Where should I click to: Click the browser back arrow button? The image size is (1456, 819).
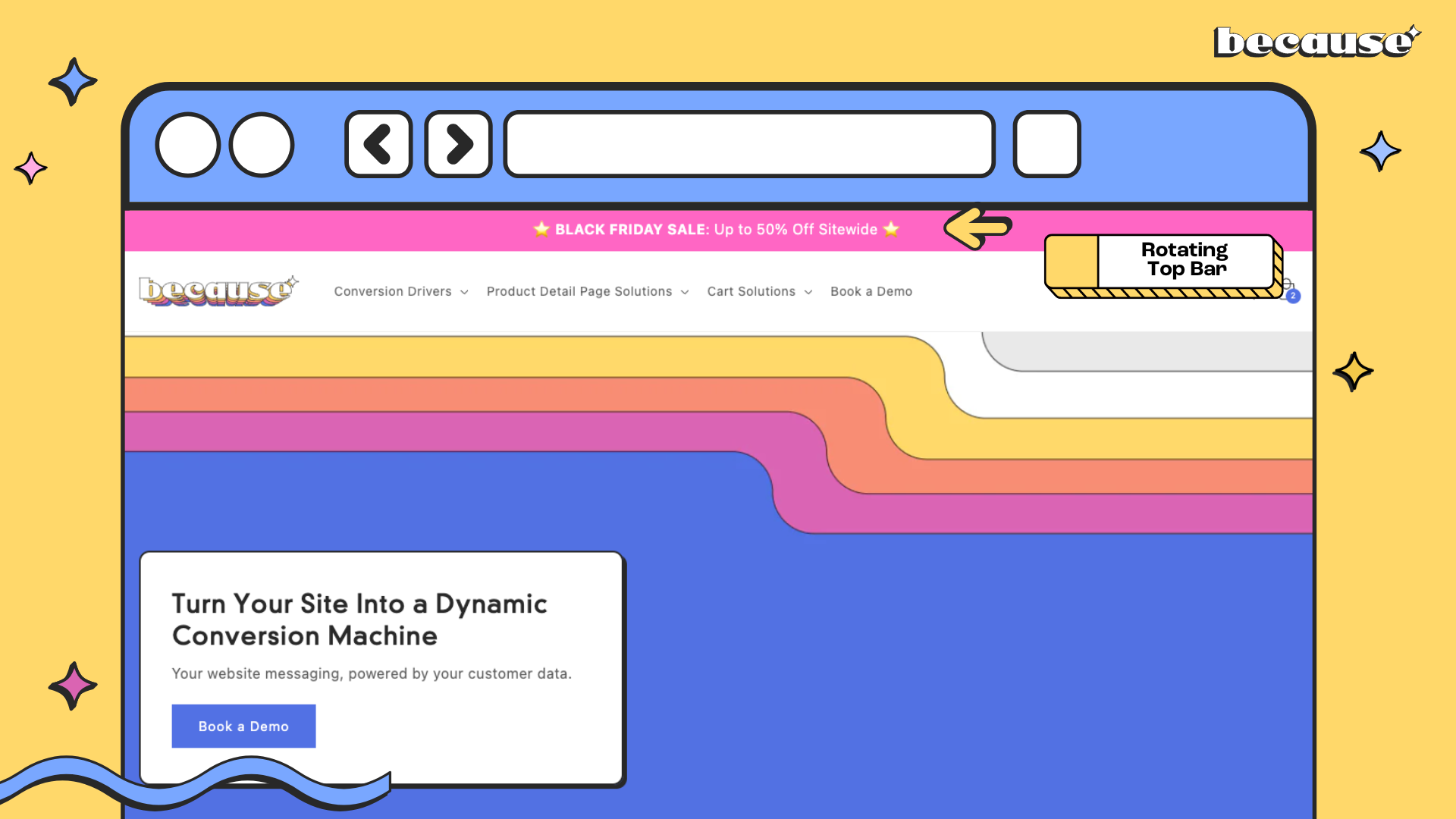(378, 144)
